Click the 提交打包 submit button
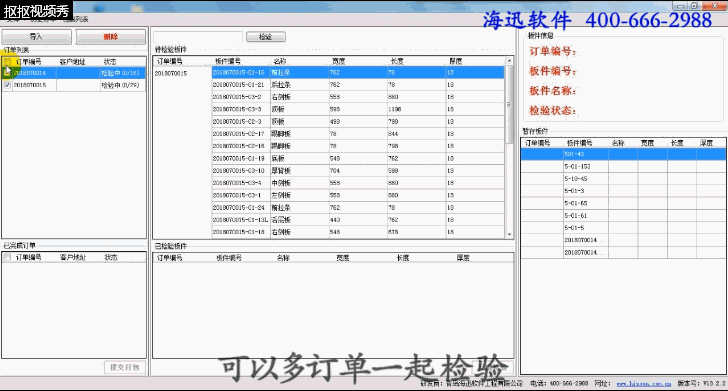 click(124, 367)
